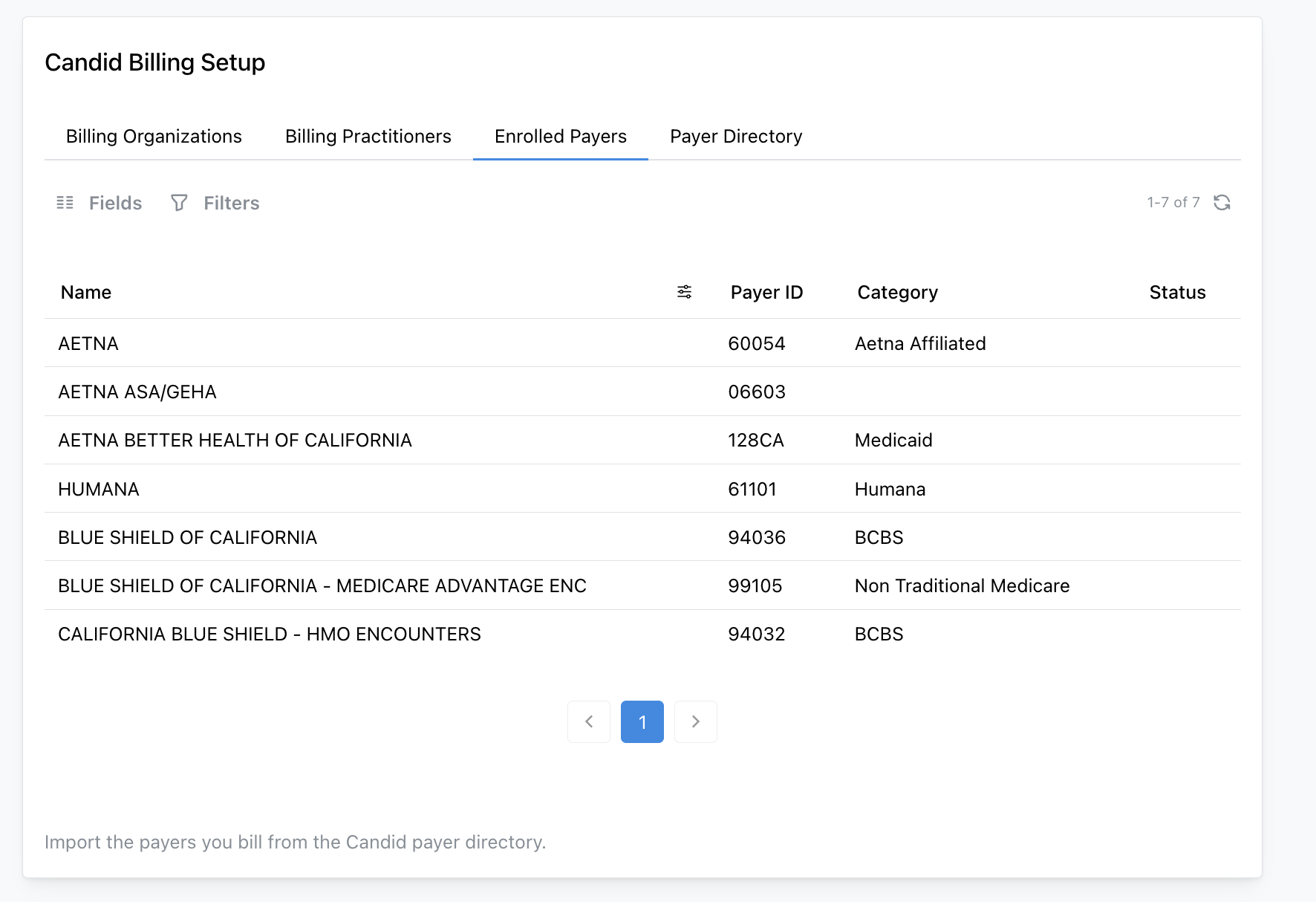The height and width of the screenshot is (902, 1316).
Task: Switch to Billing Organizations tab
Action: [x=154, y=137]
